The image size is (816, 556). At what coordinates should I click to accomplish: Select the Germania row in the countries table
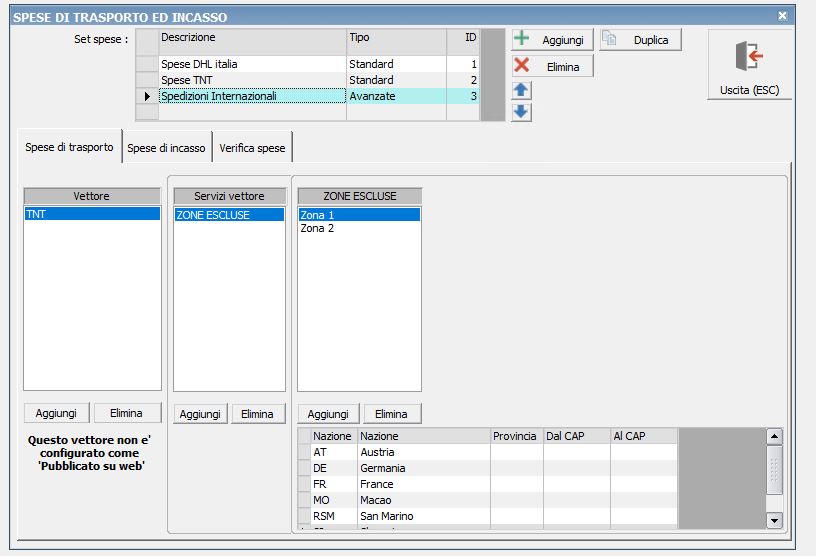point(487,468)
